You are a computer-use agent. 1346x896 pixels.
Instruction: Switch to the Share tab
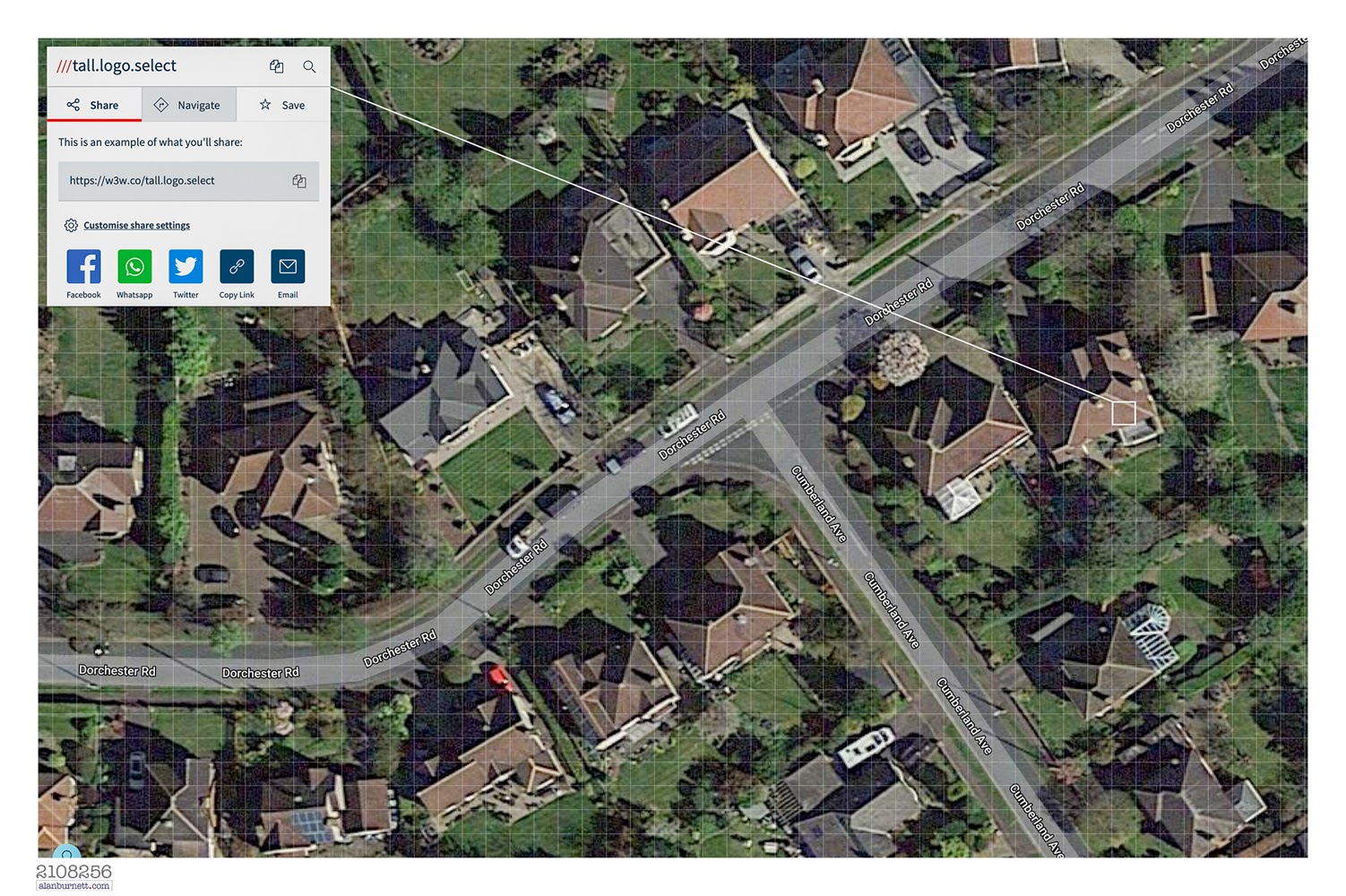click(94, 105)
